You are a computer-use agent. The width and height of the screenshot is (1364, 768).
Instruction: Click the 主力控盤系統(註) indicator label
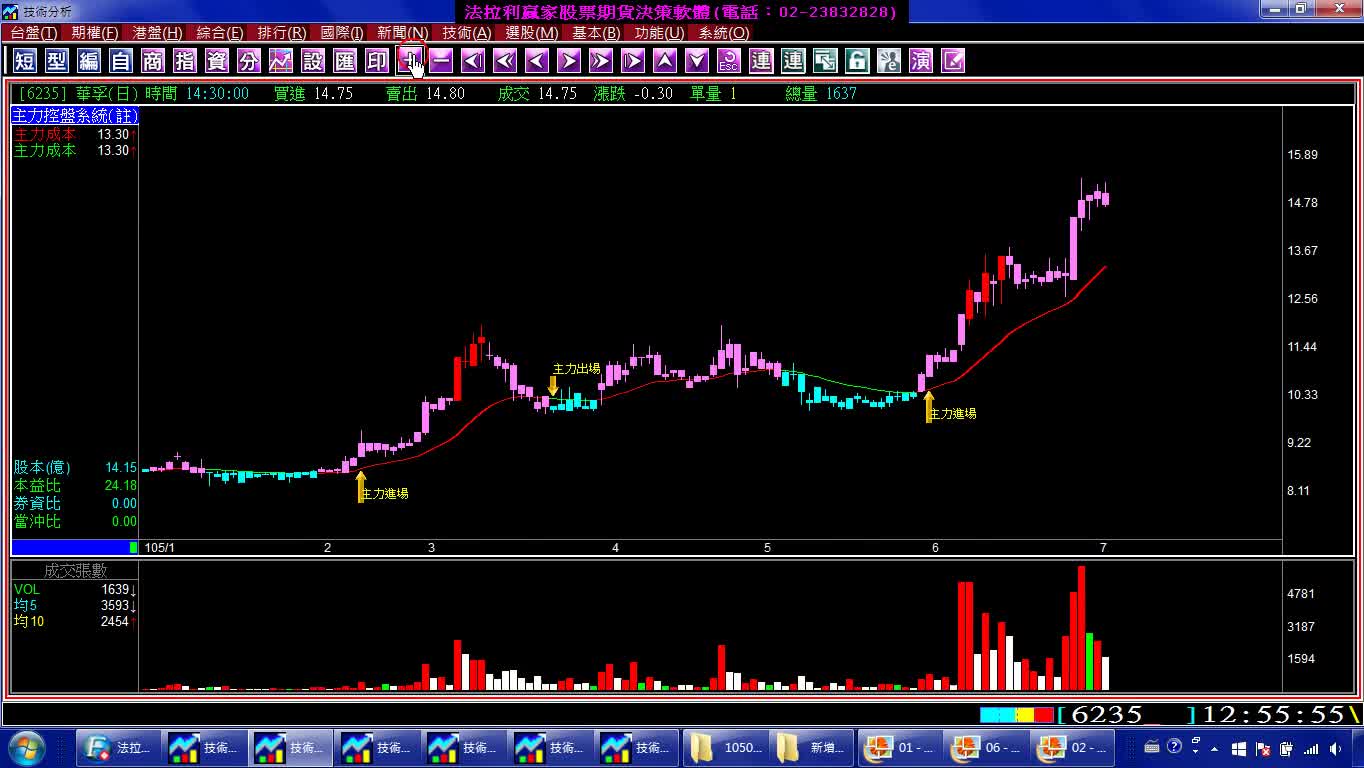(75, 116)
